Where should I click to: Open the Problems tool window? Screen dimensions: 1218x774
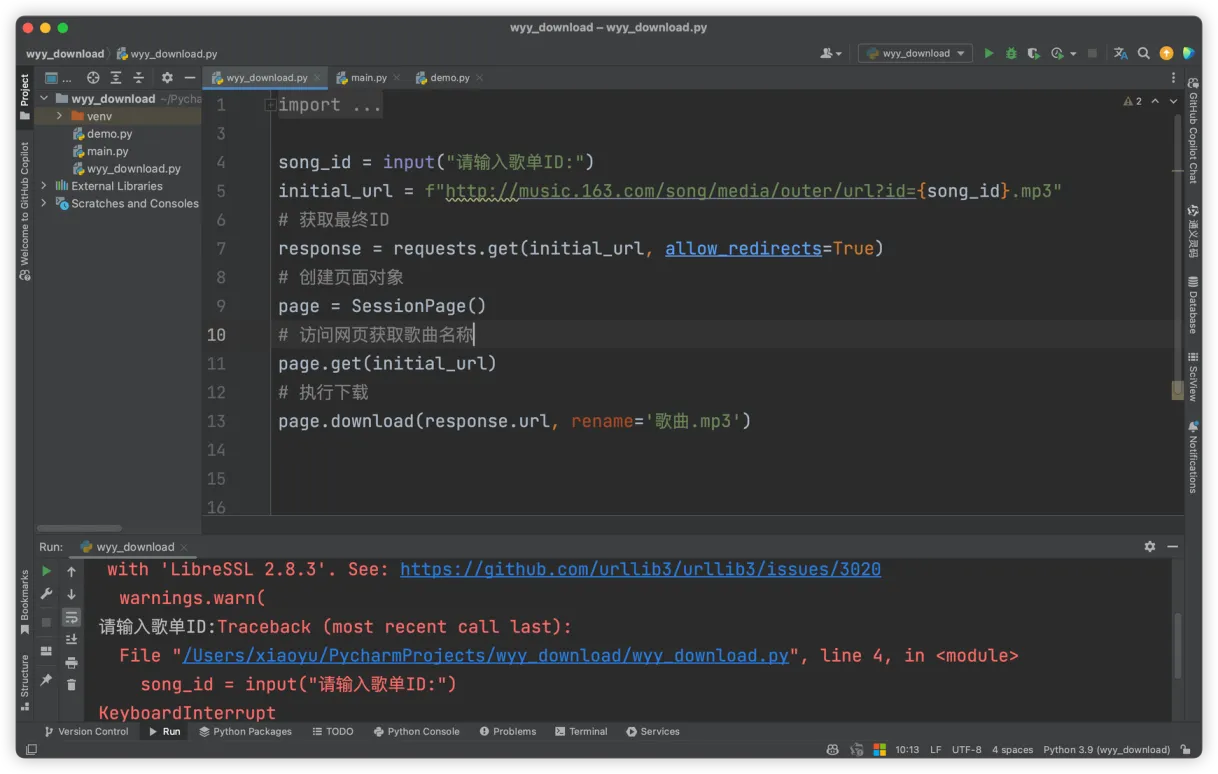(507, 732)
